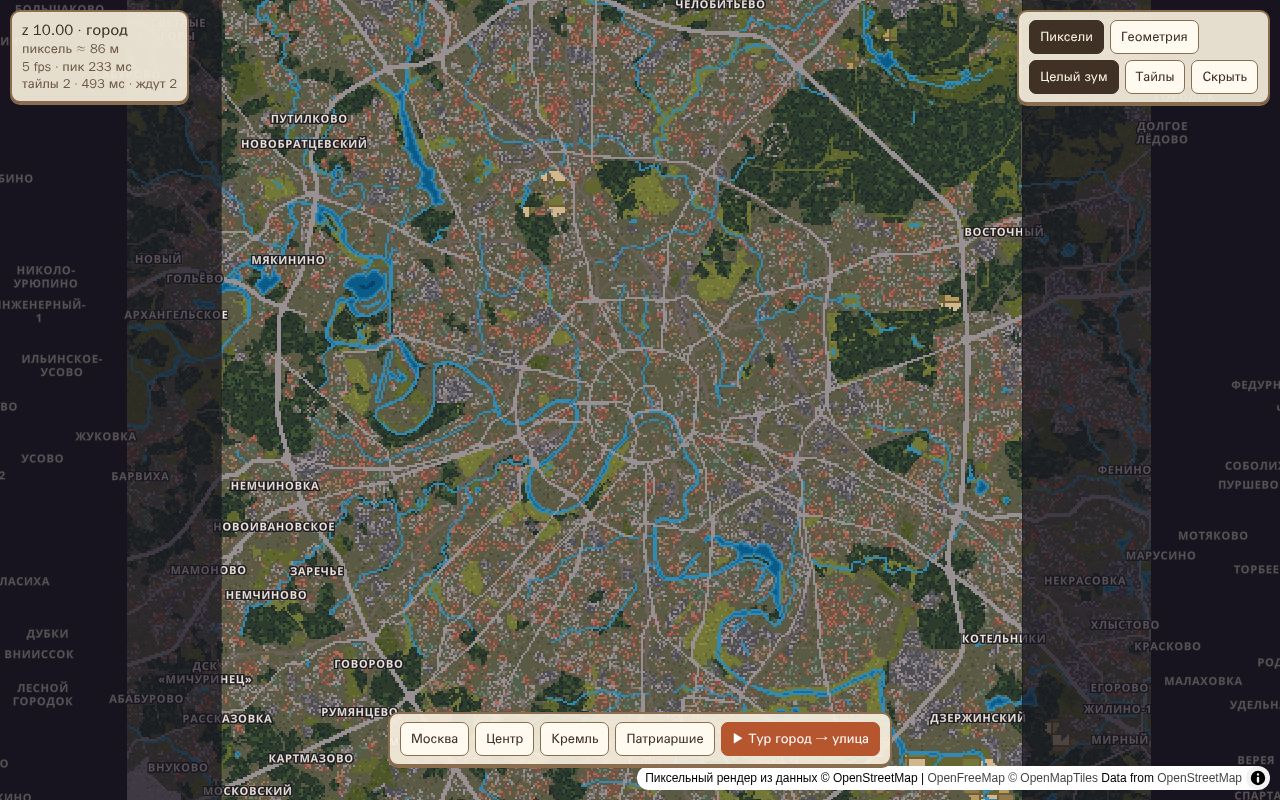
Task: Select the Центр location preset
Action: (x=504, y=739)
